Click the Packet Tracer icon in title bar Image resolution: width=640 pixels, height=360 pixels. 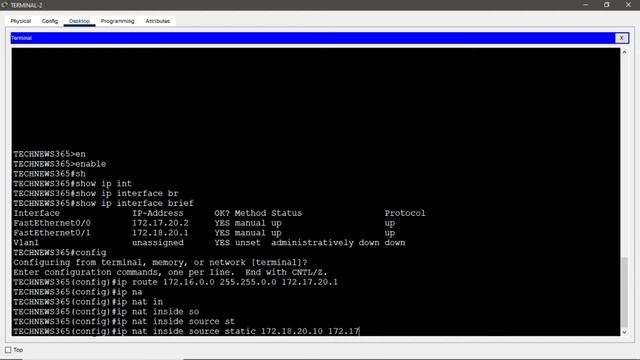coord(4,5)
